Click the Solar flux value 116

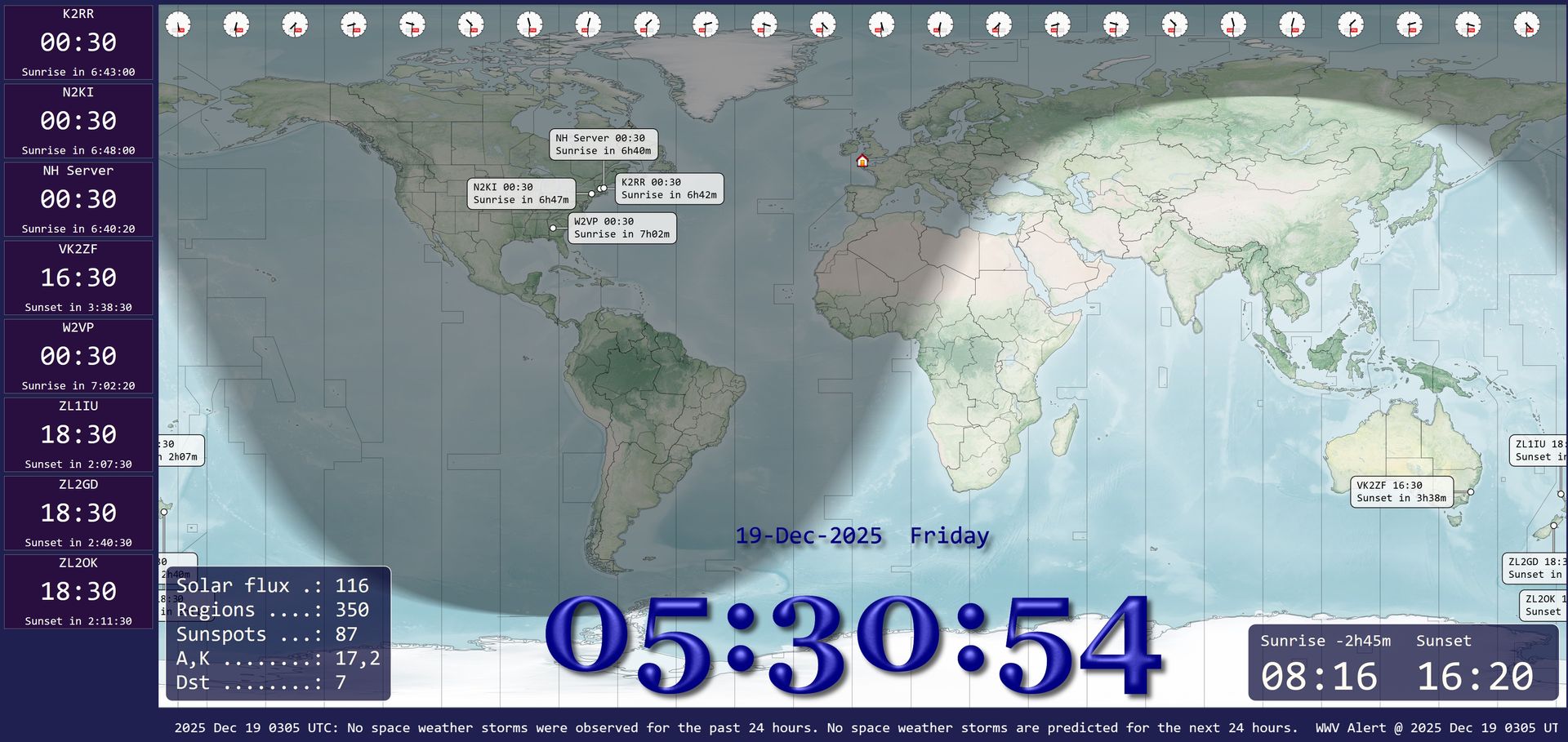(352, 586)
